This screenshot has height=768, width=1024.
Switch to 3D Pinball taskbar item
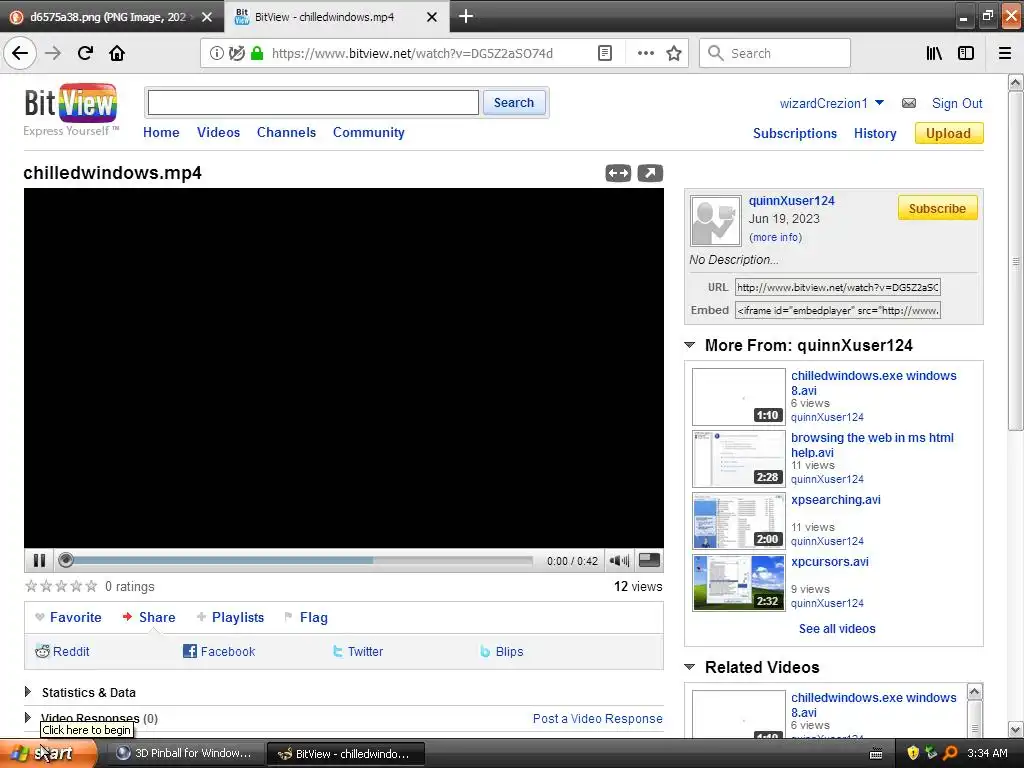185,753
